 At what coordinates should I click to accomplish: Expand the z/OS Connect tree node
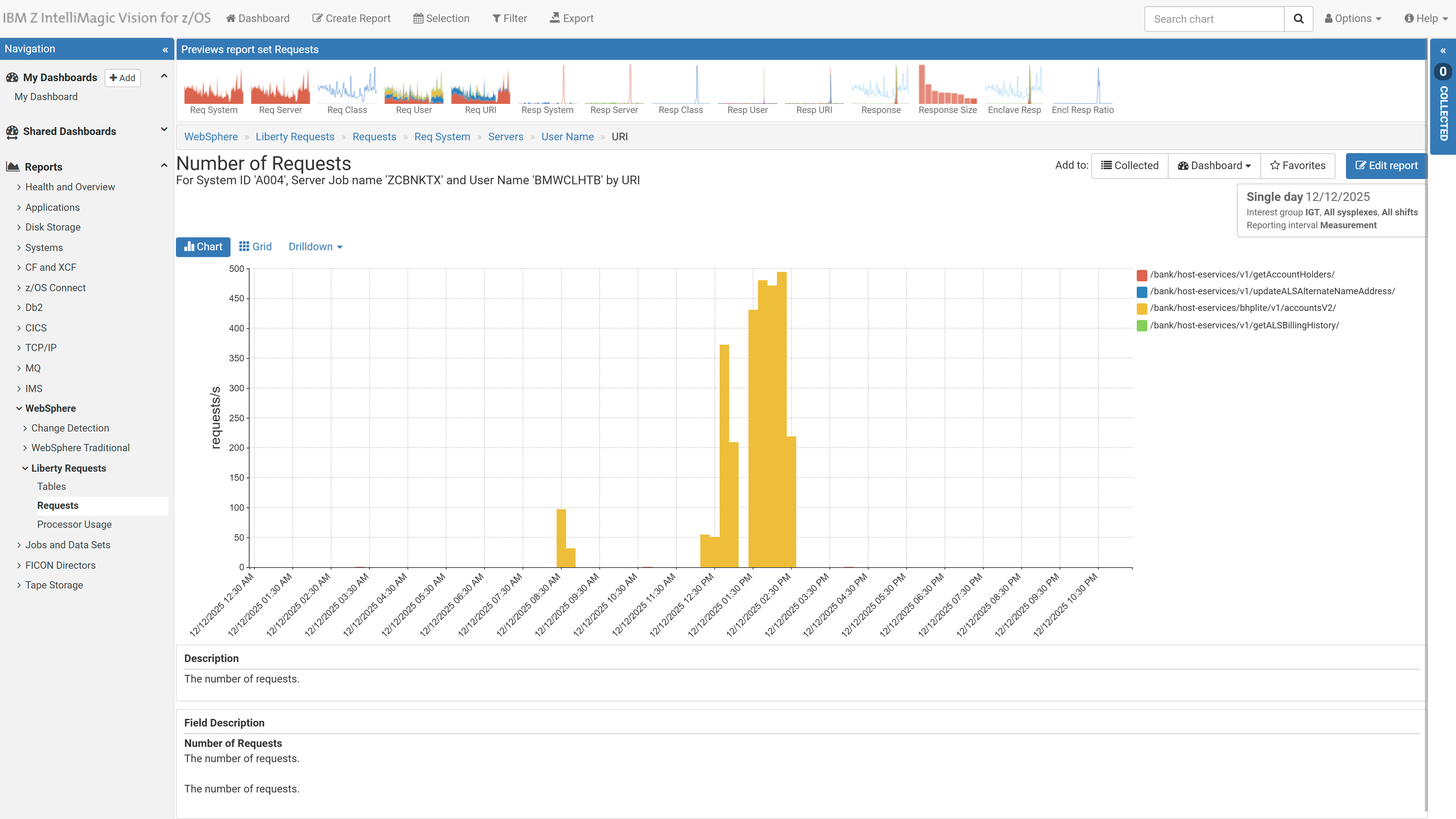coord(55,288)
